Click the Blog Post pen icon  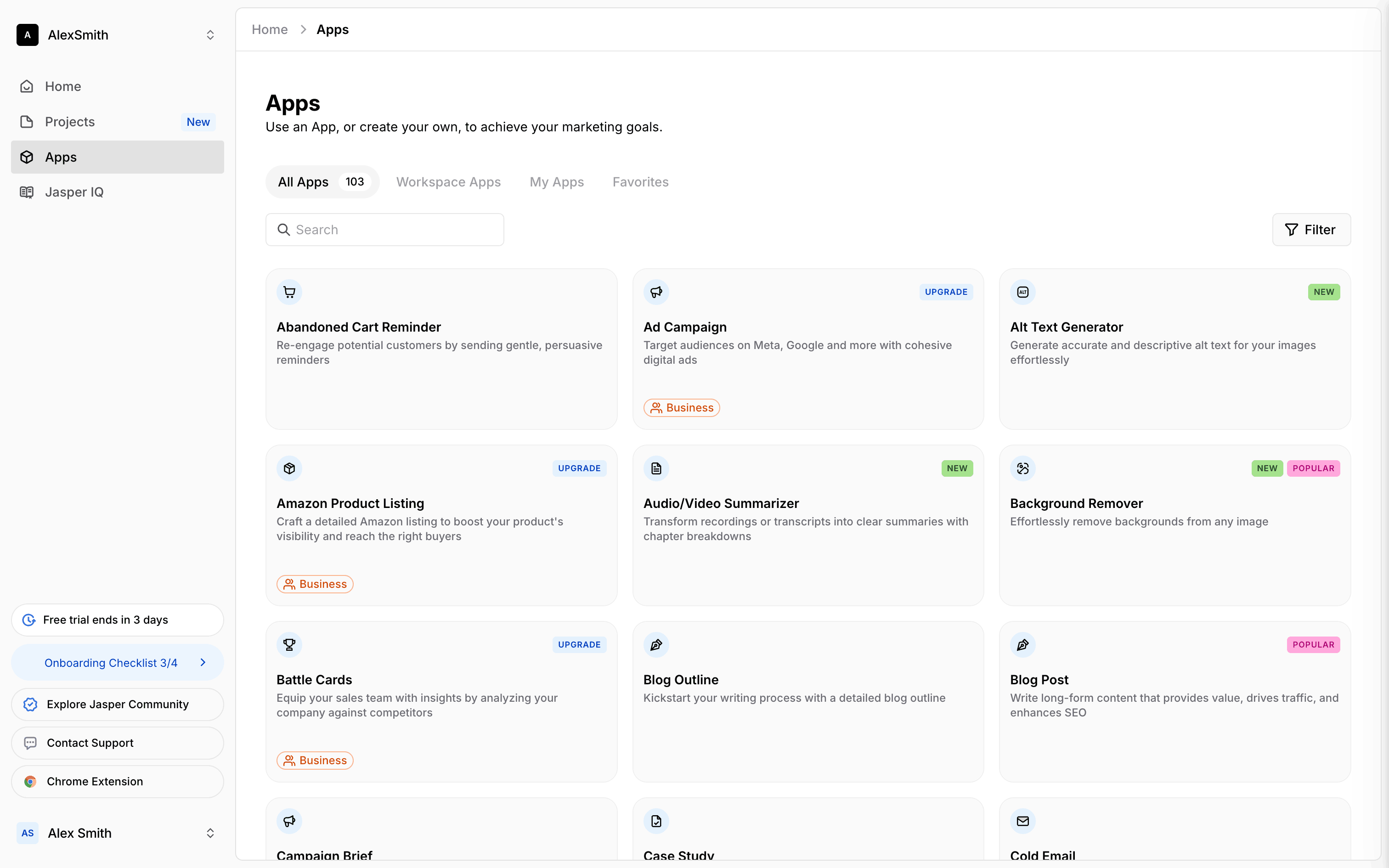[x=1022, y=645]
